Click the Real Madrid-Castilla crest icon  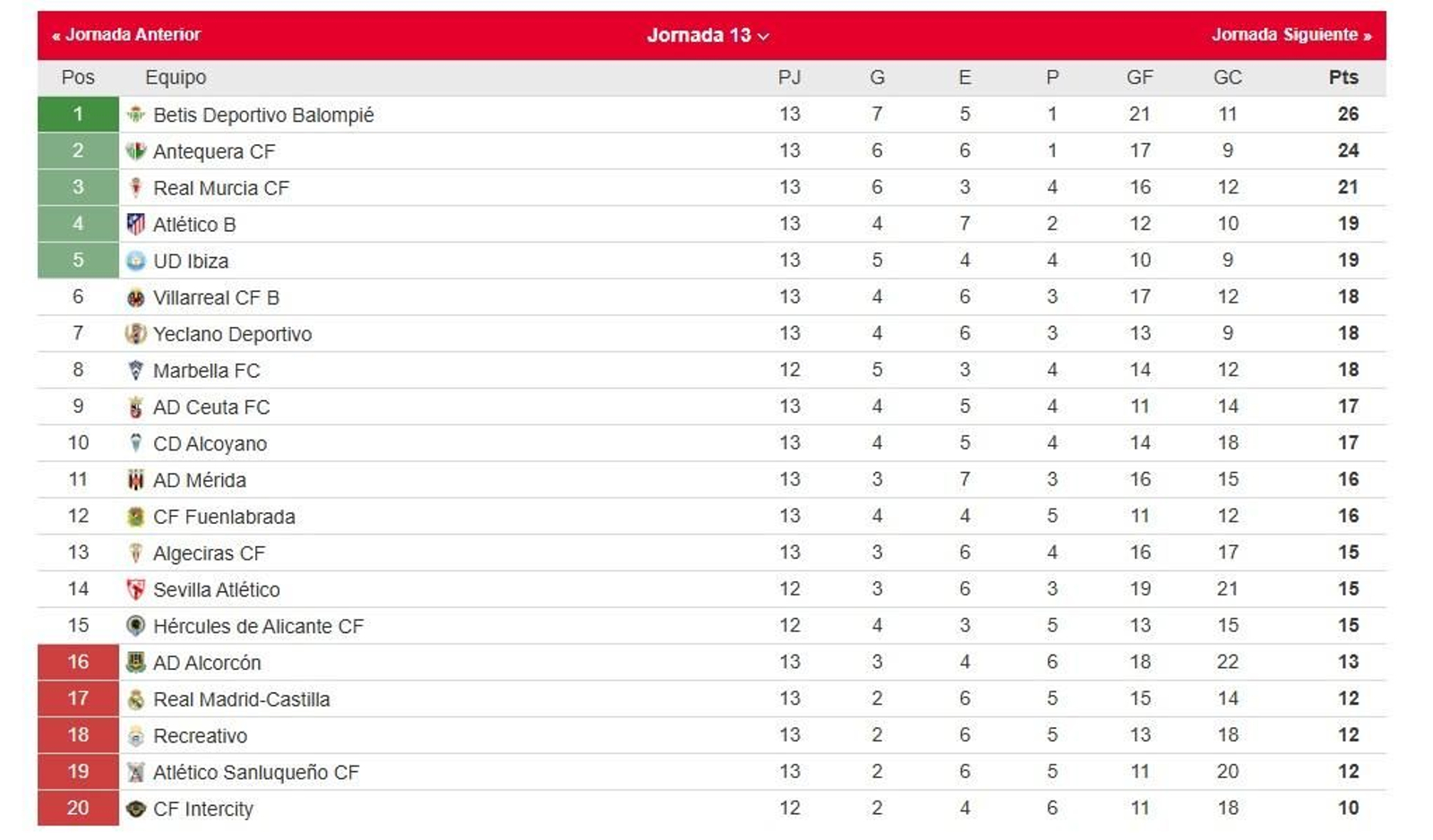coord(135,699)
